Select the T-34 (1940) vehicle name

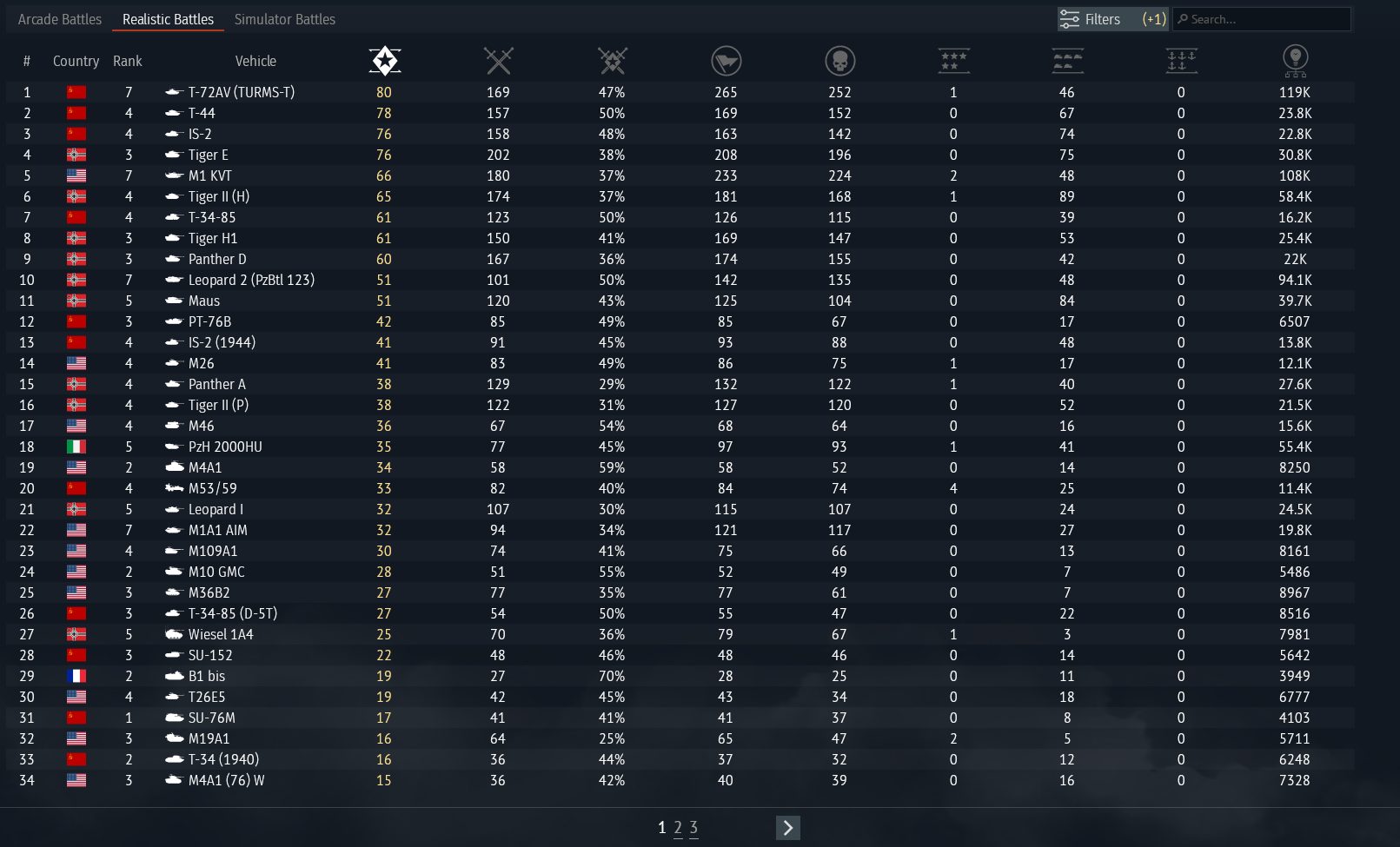(224, 759)
